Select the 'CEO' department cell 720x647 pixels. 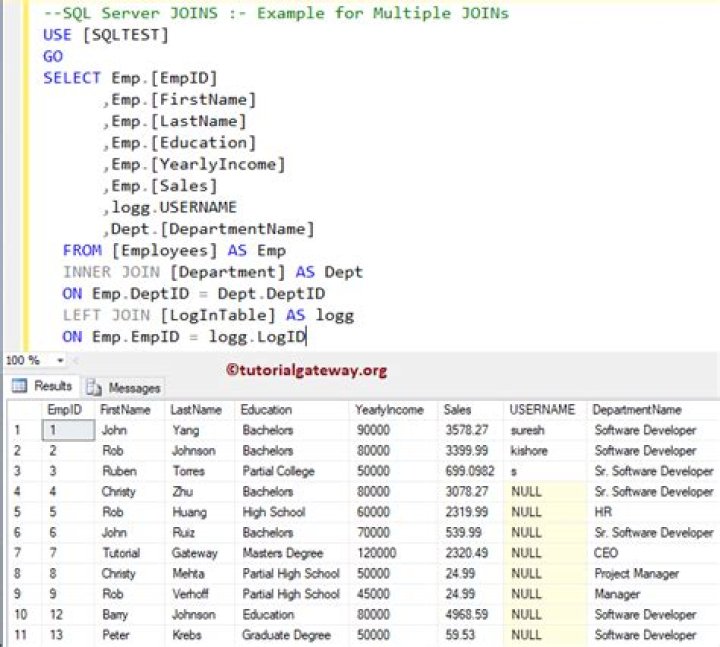(606, 553)
